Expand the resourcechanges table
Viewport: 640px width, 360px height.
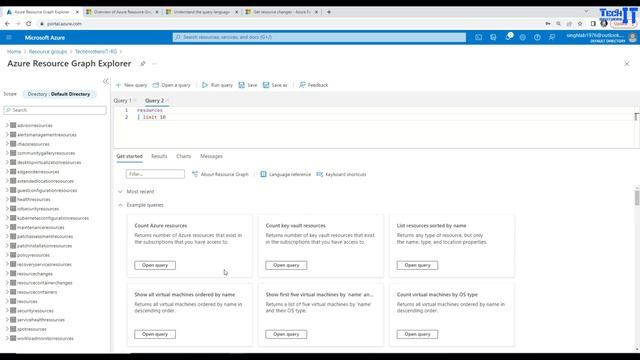(x=7, y=274)
